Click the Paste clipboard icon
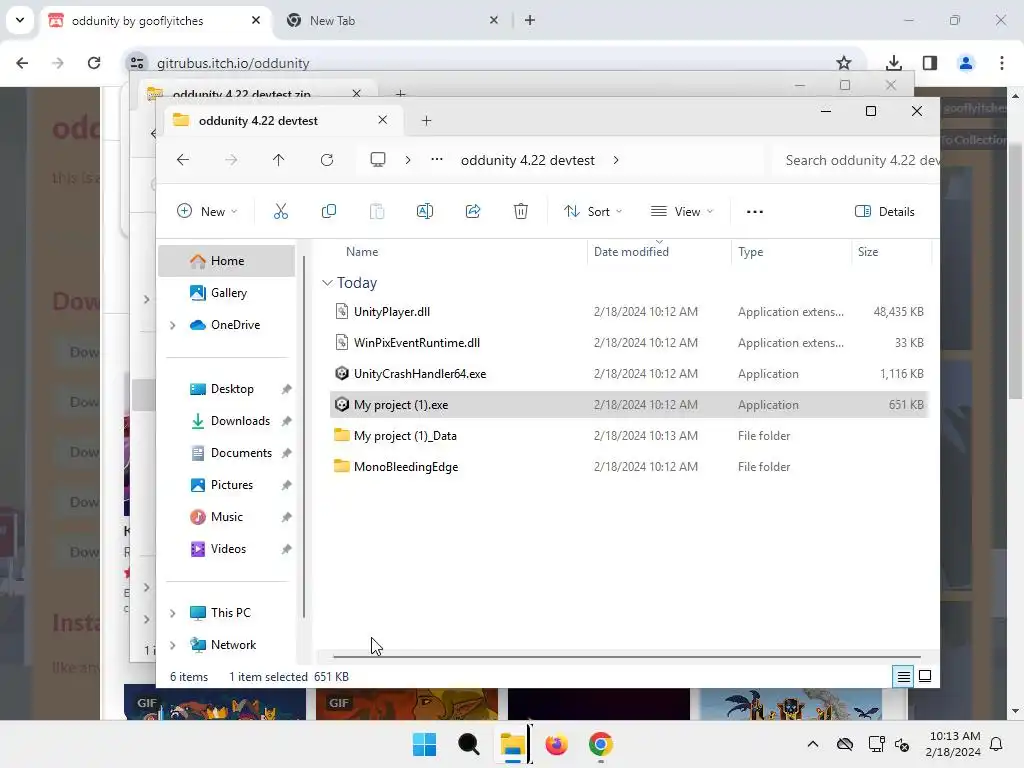The height and width of the screenshot is (768, 1024). pos(377,212)
